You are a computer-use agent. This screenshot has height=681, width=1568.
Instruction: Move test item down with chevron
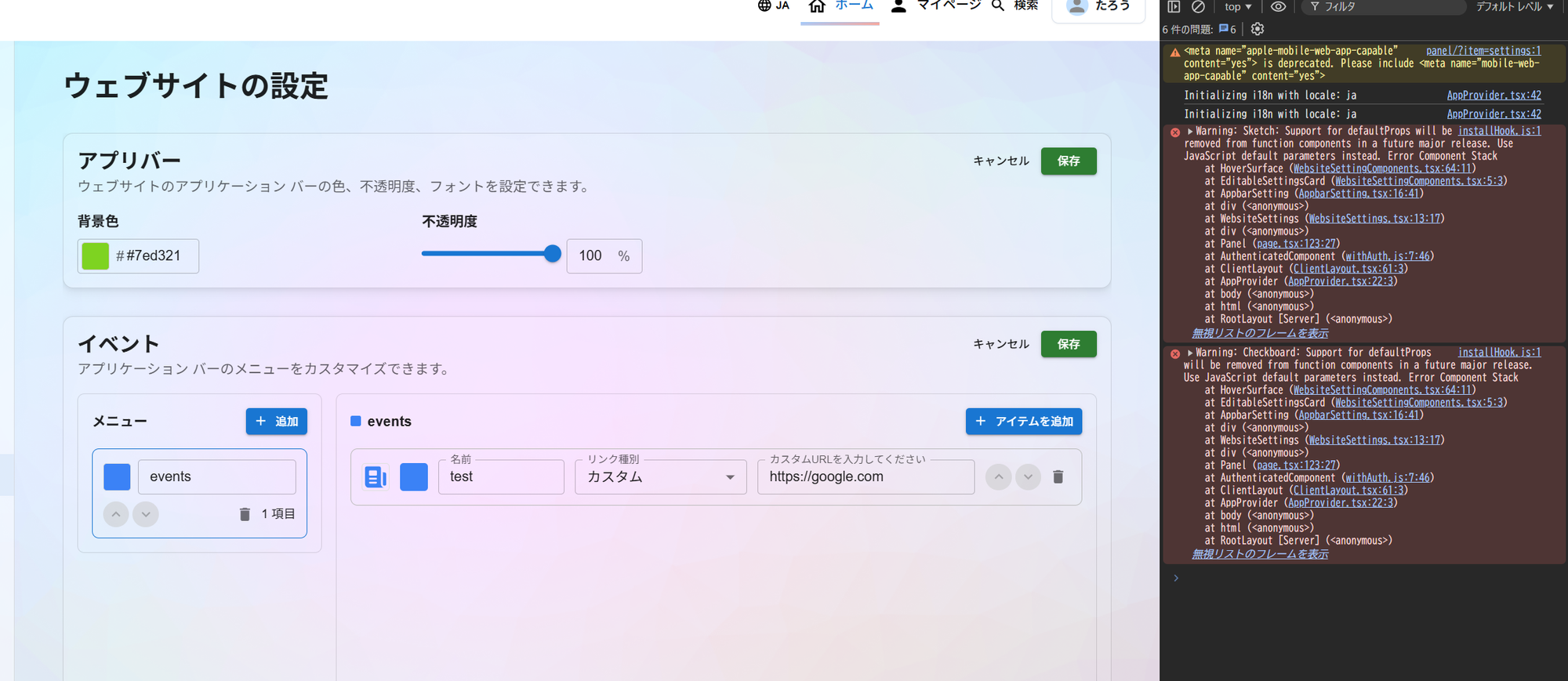click(1028, 476)
